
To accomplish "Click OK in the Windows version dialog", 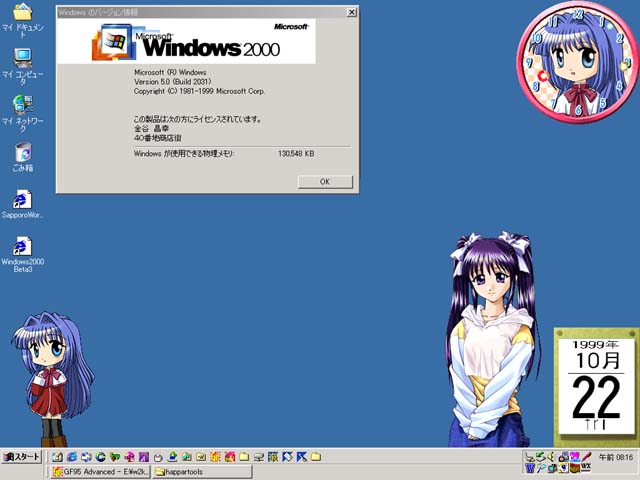I will point(325,182).
